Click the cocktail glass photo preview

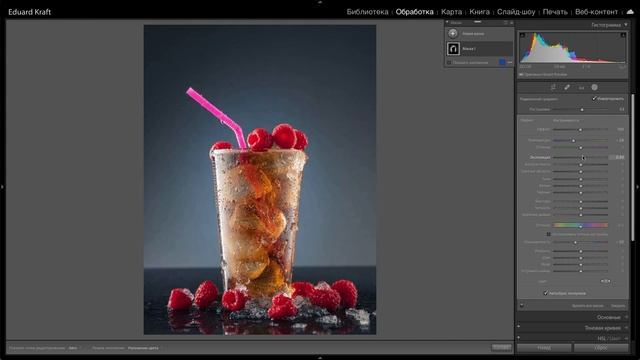[x=260, y=180]
